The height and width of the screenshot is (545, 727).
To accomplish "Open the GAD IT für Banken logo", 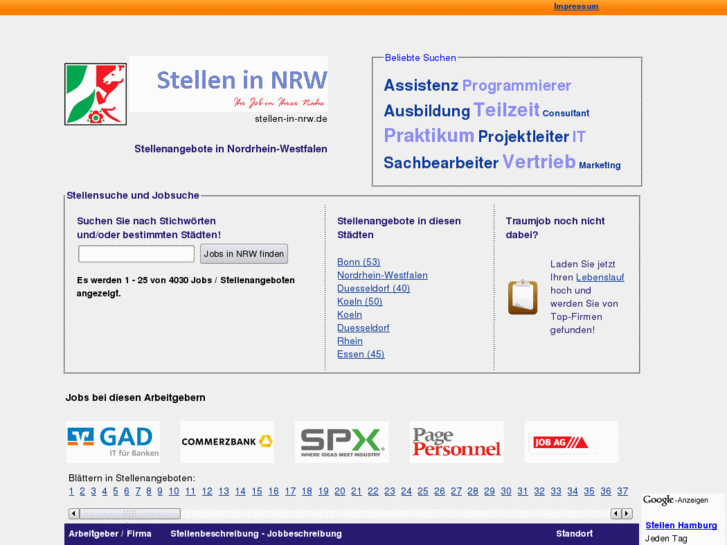I will [113, 442].
